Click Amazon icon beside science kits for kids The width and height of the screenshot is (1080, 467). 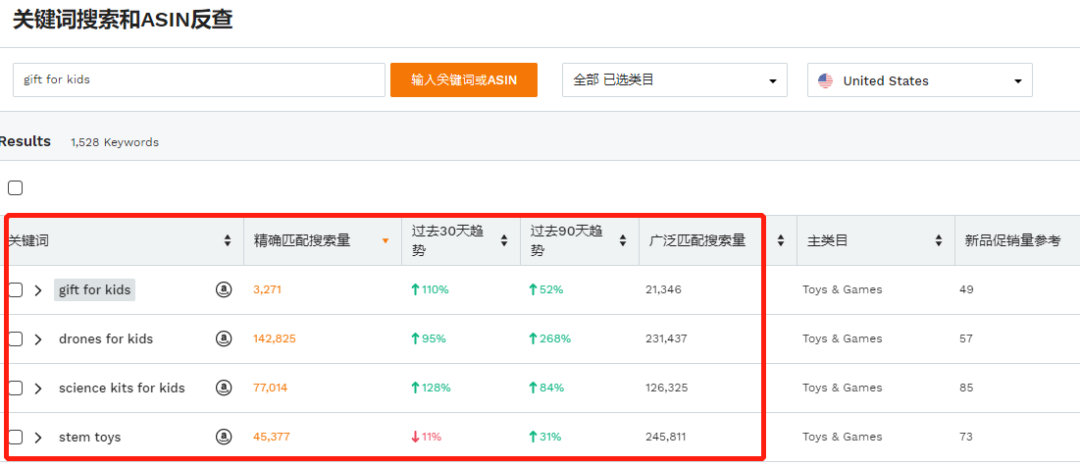coord(224,388)
